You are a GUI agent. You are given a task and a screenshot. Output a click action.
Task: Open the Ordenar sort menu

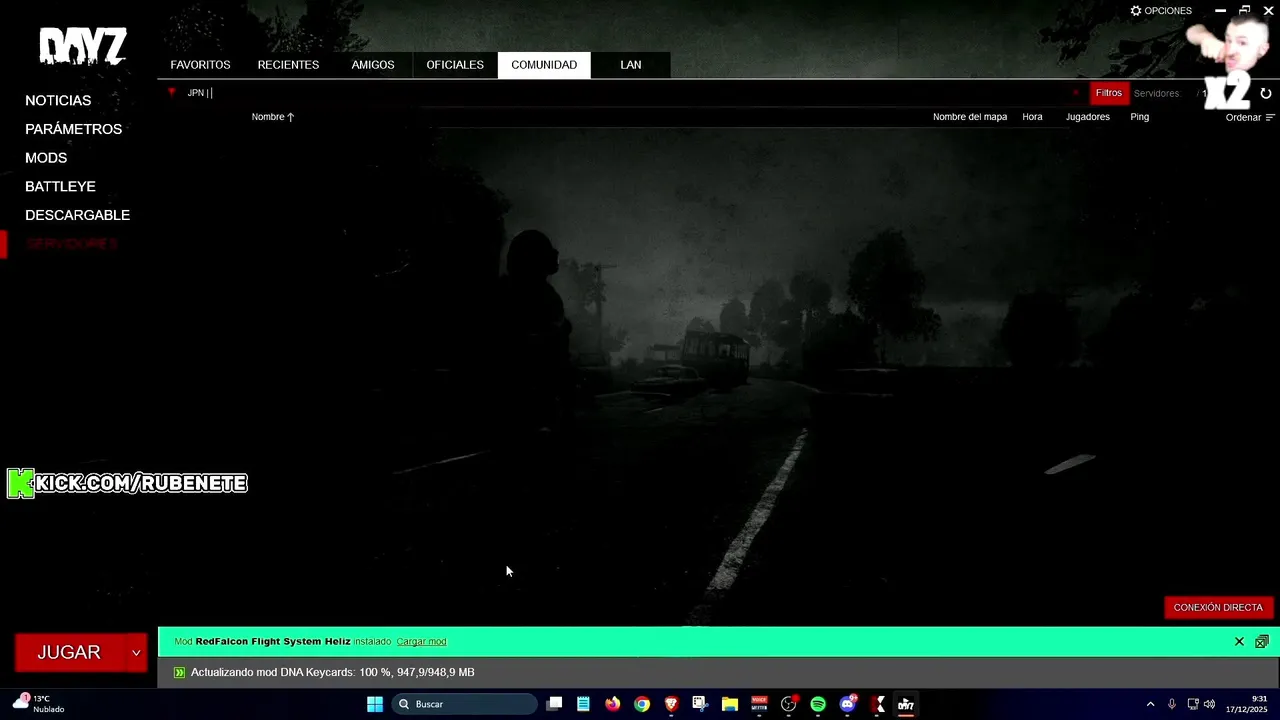[x=1250, y=117]
